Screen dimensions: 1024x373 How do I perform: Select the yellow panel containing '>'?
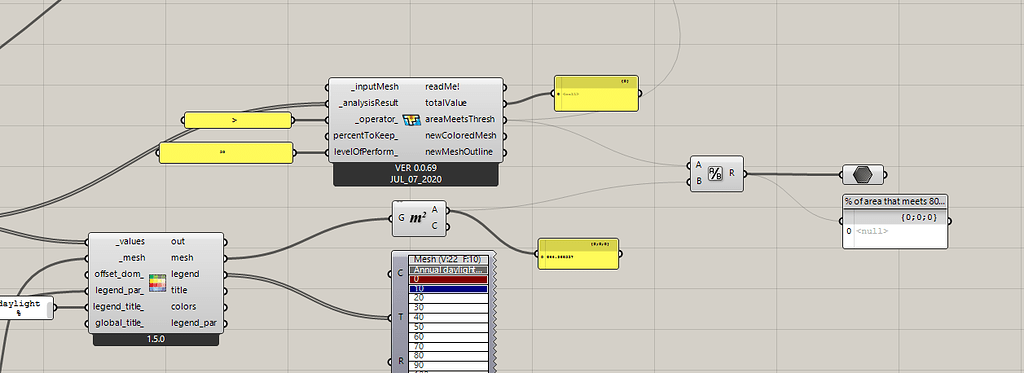pos(238,120)
